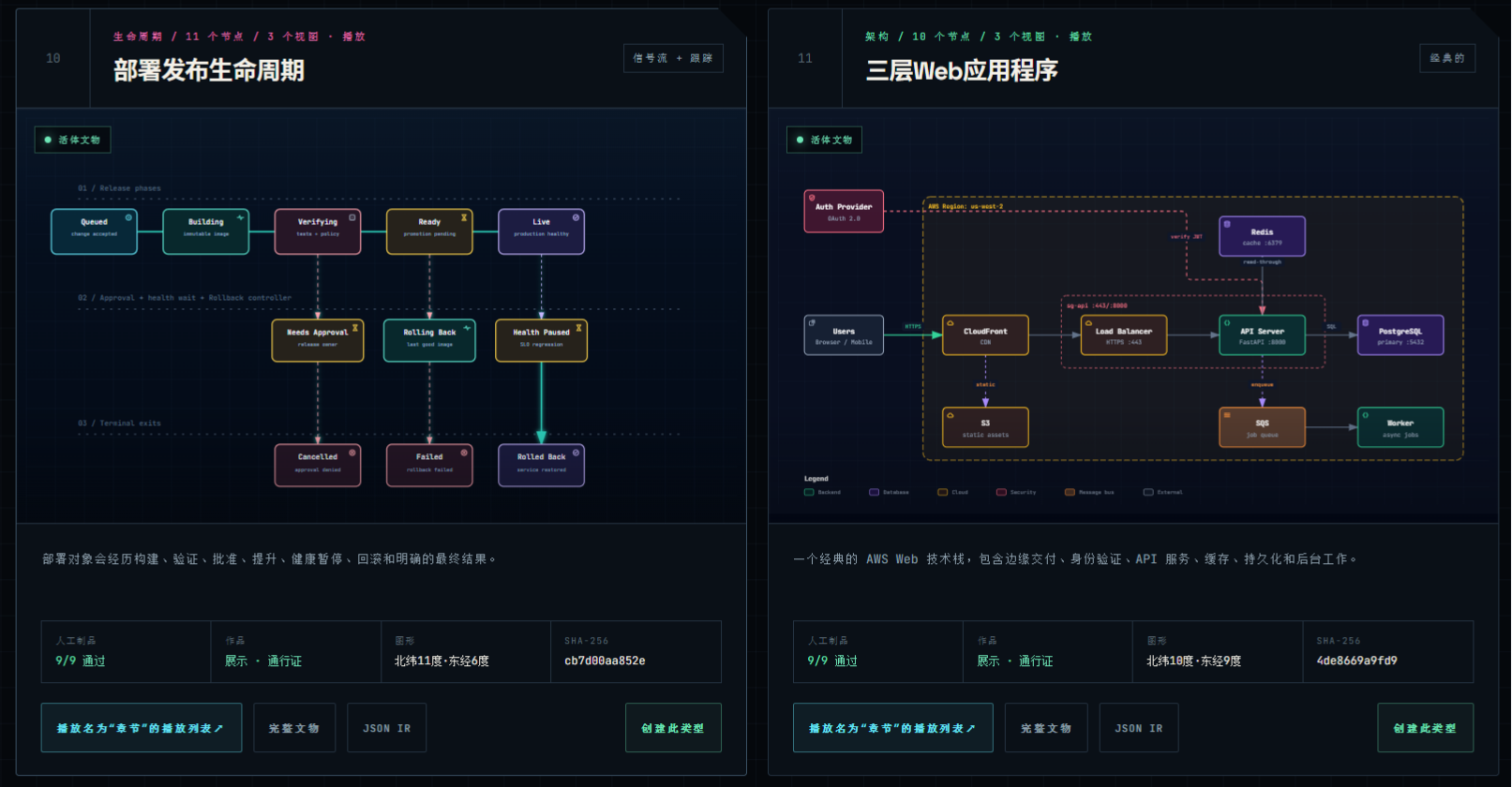
Task: Click the Security legend swatch
Action: click(1001, 492)
